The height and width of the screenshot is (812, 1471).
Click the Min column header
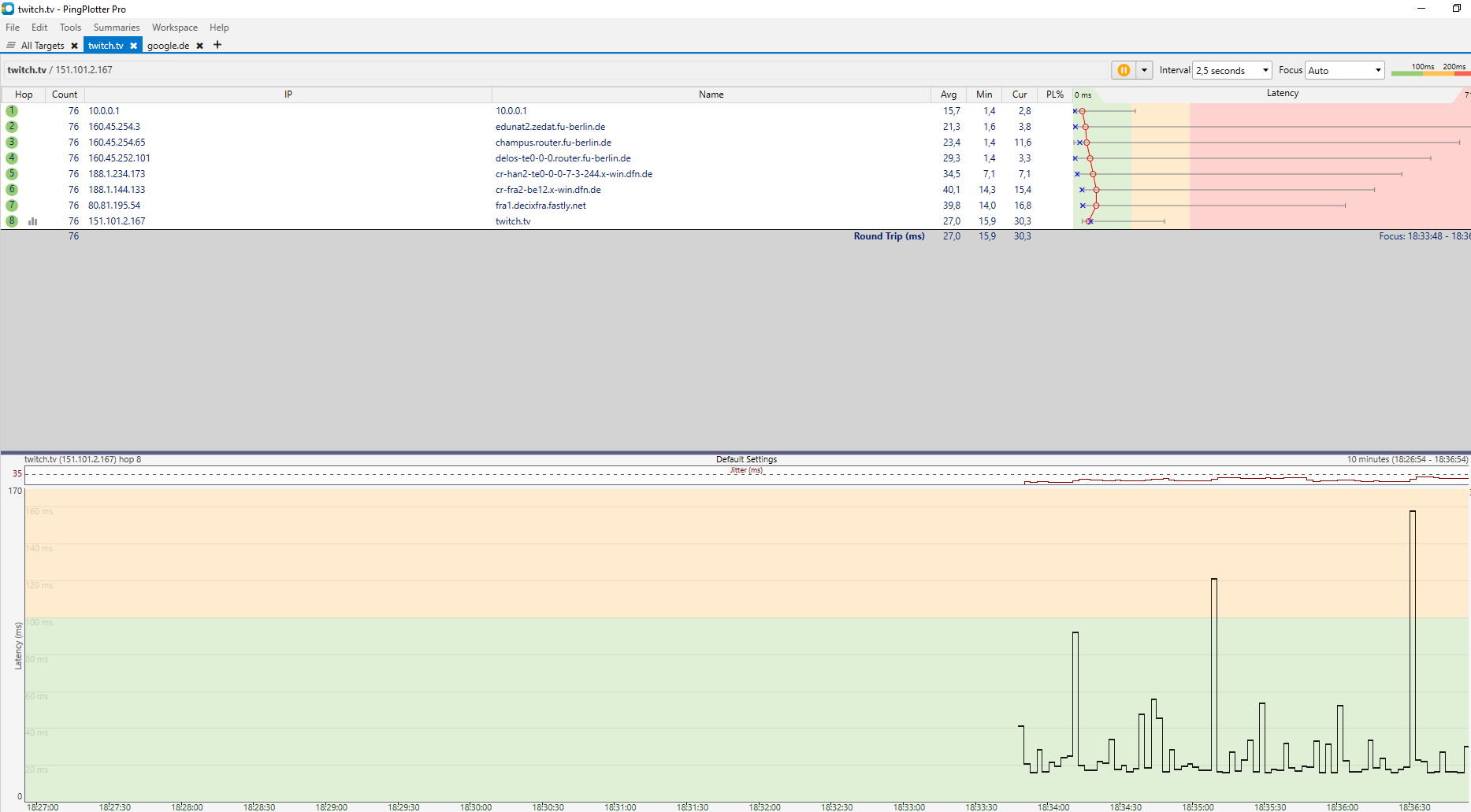coord(984,95)
